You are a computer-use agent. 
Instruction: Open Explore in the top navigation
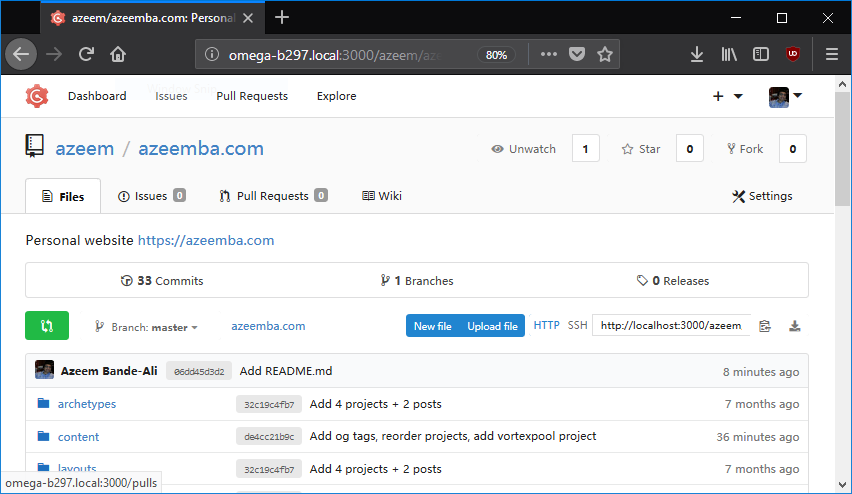pyautogui.click(x=336, y=96)
